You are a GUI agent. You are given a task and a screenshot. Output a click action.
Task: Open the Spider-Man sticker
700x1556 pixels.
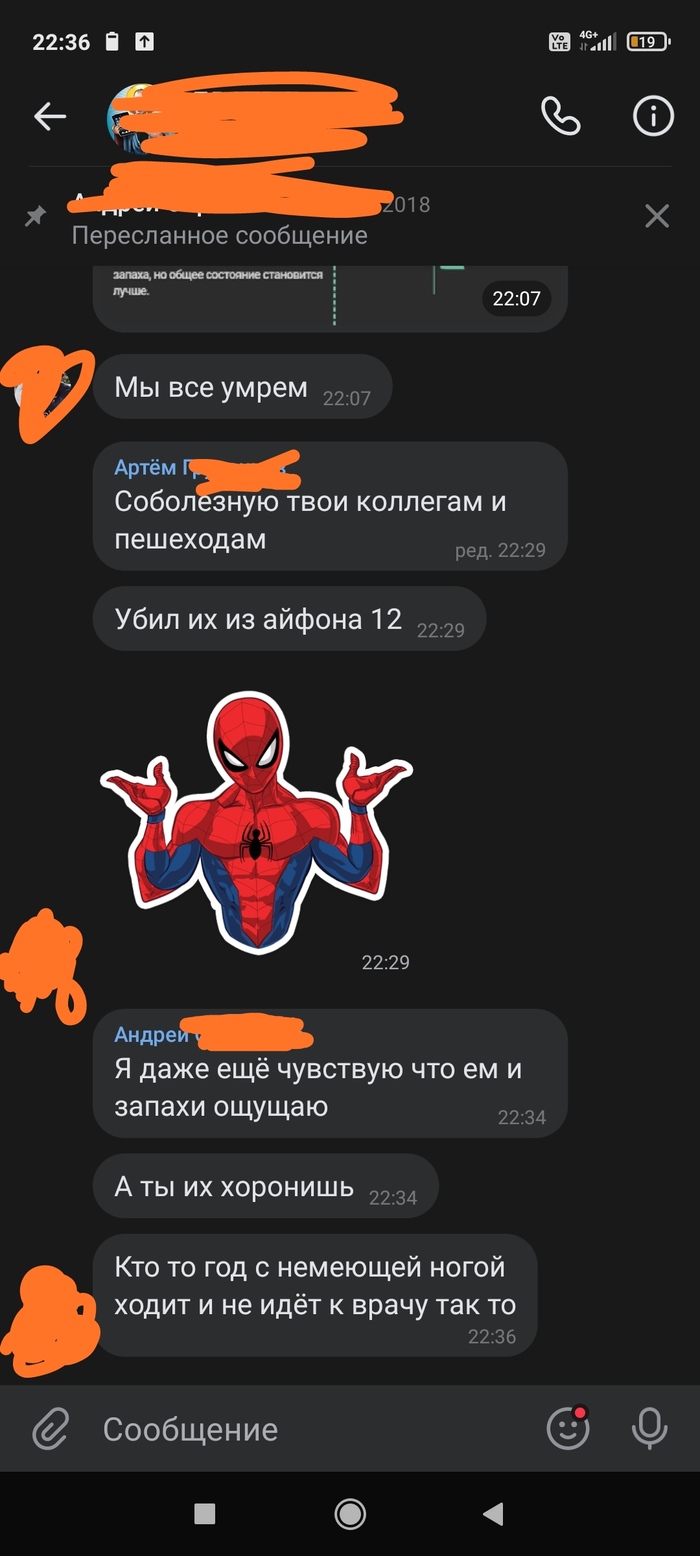256,822
